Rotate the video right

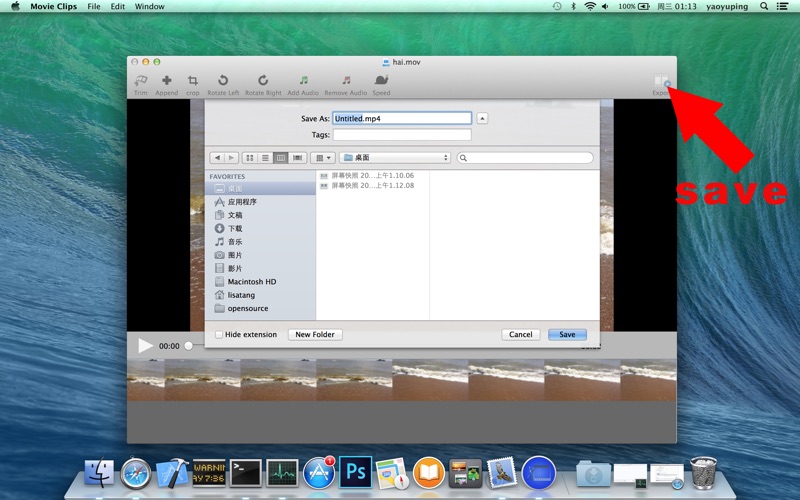[263, 85]
